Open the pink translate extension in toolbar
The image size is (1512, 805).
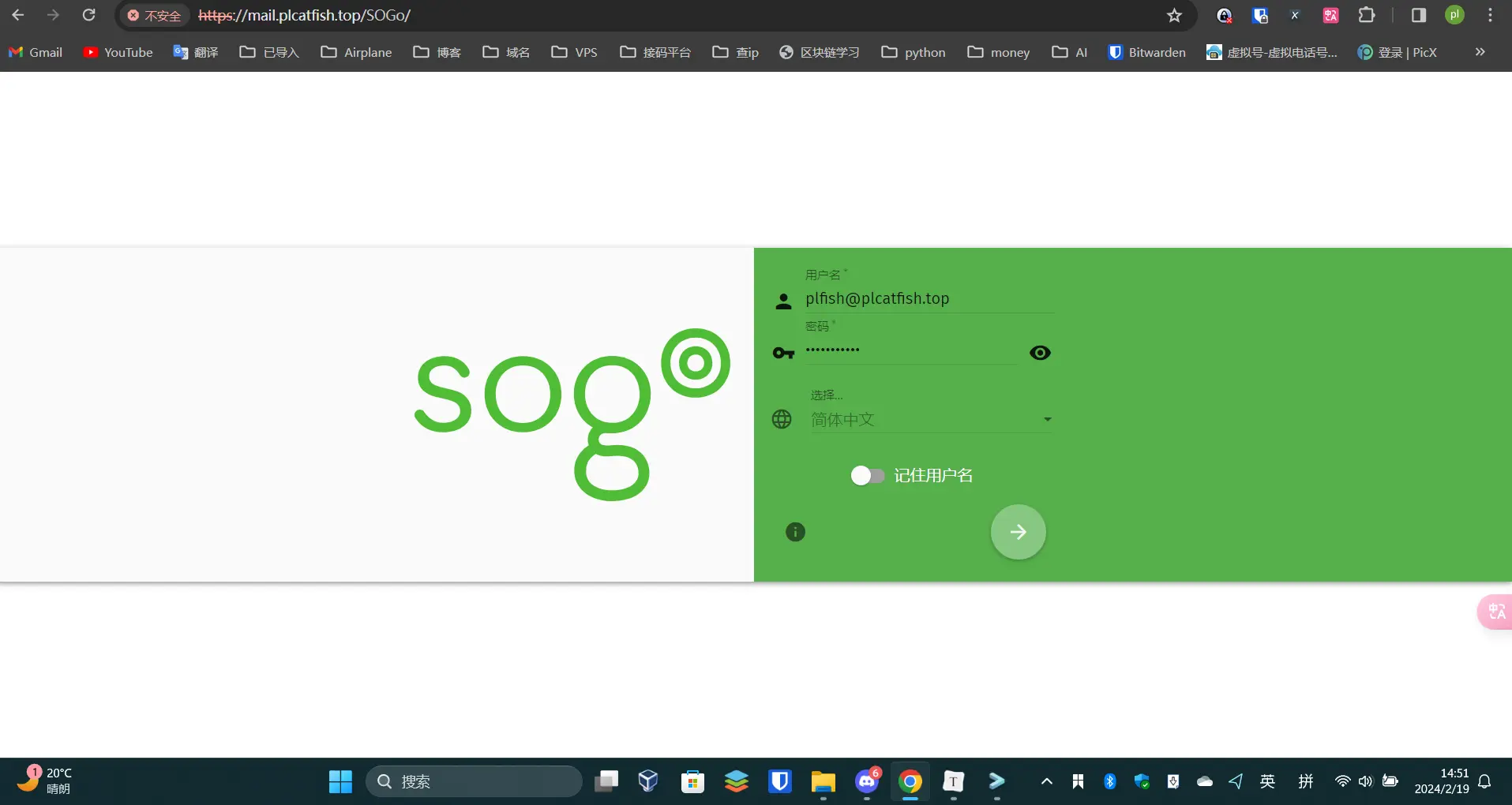(1330, 16)
